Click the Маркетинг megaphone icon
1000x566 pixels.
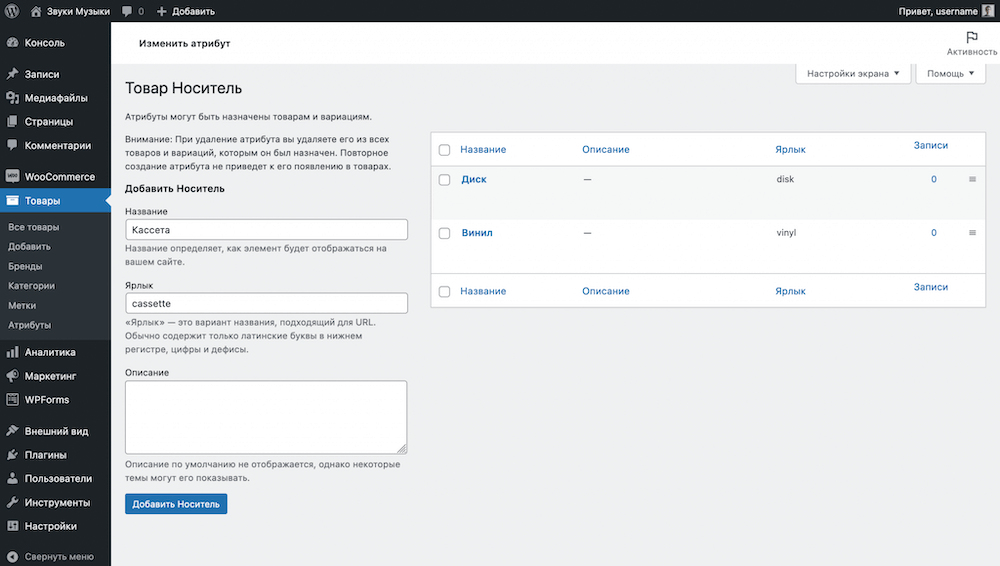(12, 376)
